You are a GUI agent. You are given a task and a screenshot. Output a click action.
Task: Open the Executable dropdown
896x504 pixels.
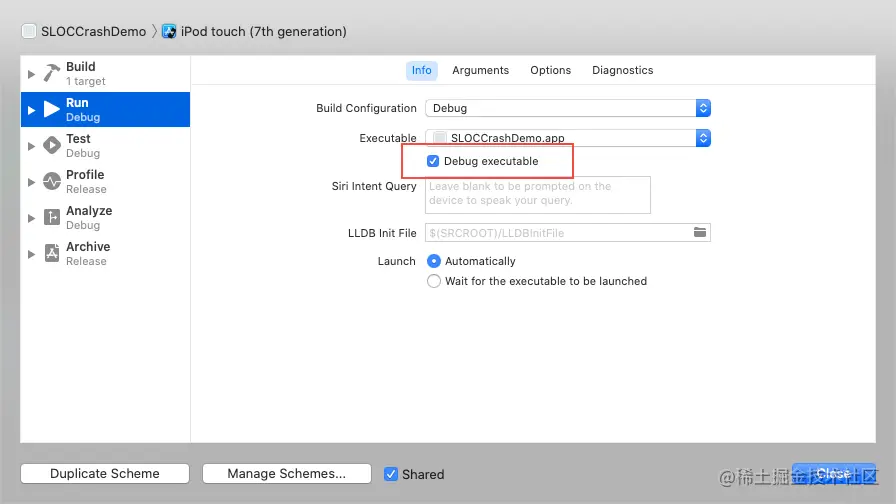568,138
